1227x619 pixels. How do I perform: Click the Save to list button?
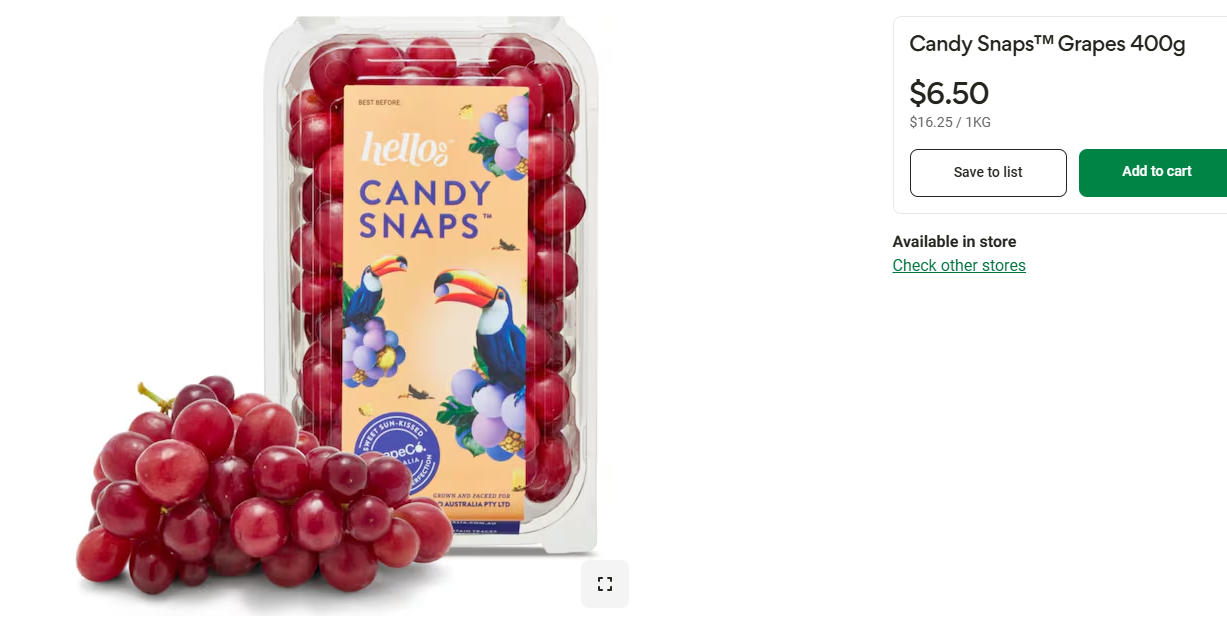click(988, 172)
